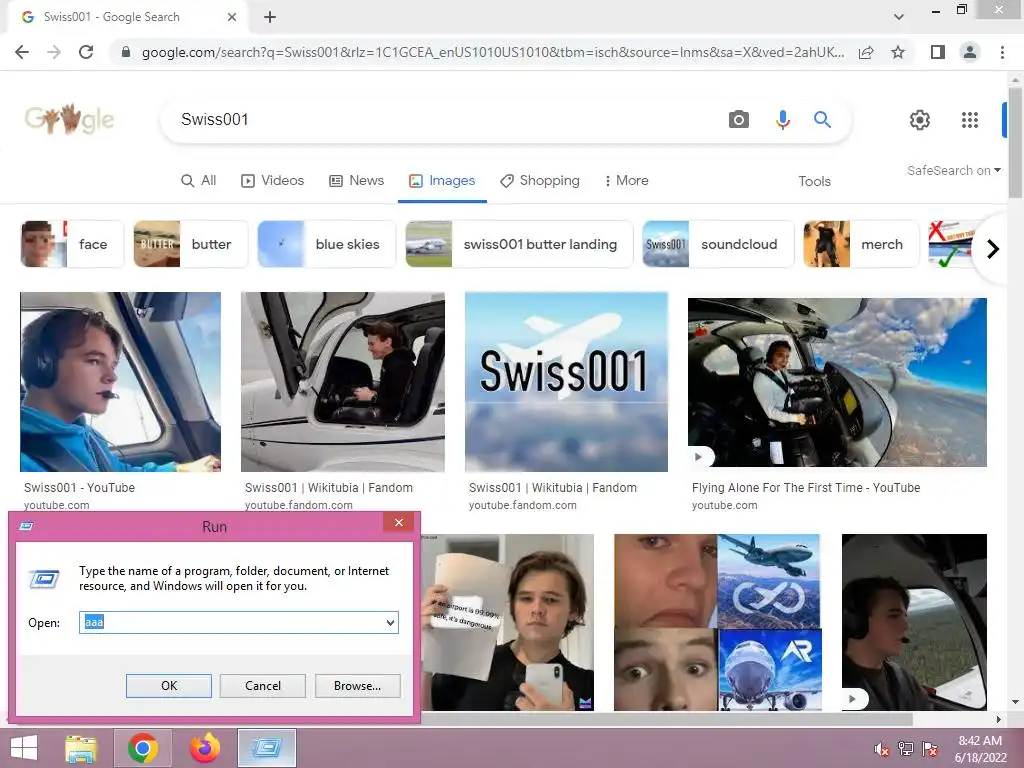Bookmark this page with star icon

point(898,52)
